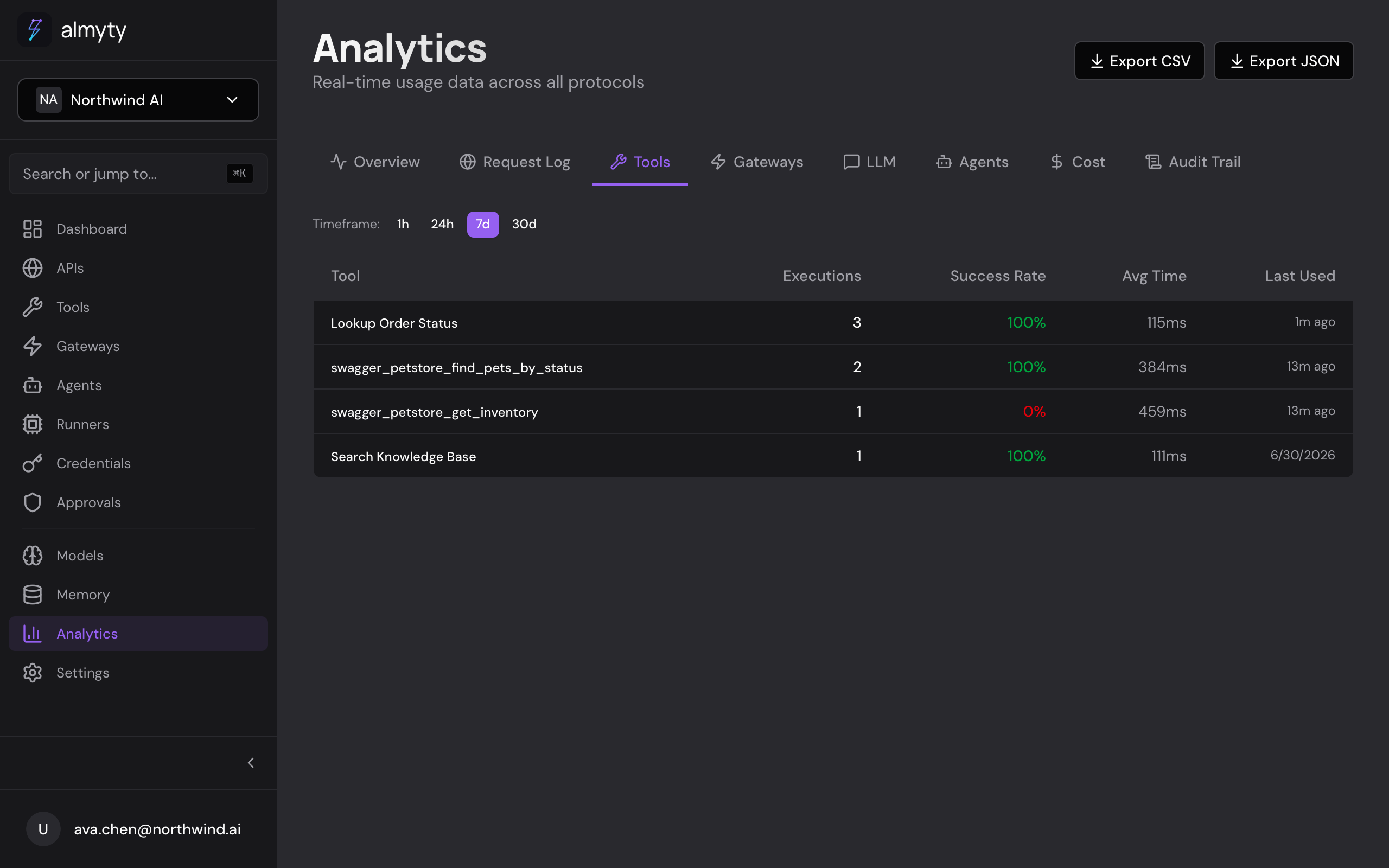The height and width of the screenshot is (868, 1389).
Task: Click the bolt icon on Gateways tab
Action: pyautogui.click(x=718, y=162)
